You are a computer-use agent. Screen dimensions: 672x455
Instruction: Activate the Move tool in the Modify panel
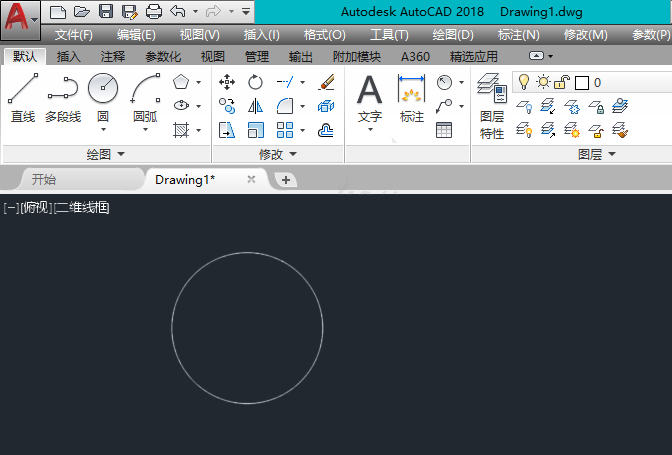coord(227,82)
